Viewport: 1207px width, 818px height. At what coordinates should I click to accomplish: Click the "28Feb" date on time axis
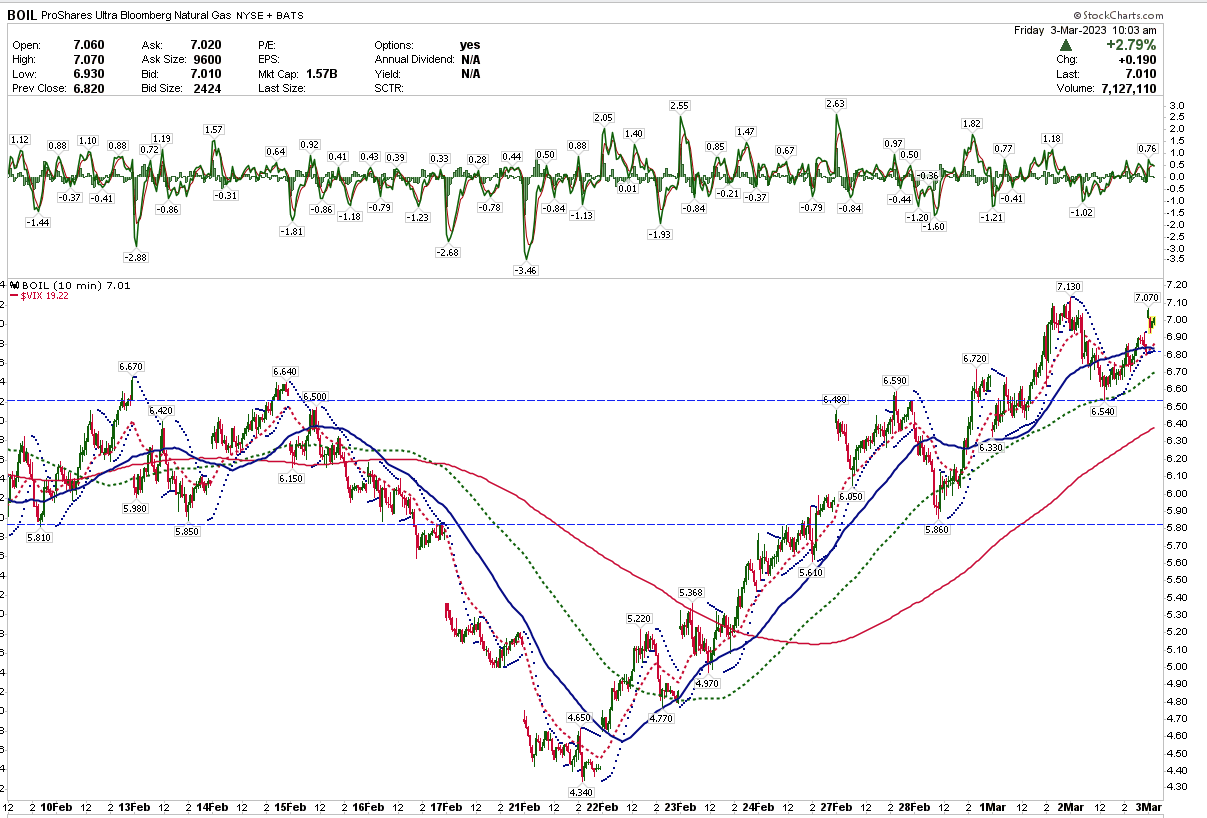pos(913,807)
